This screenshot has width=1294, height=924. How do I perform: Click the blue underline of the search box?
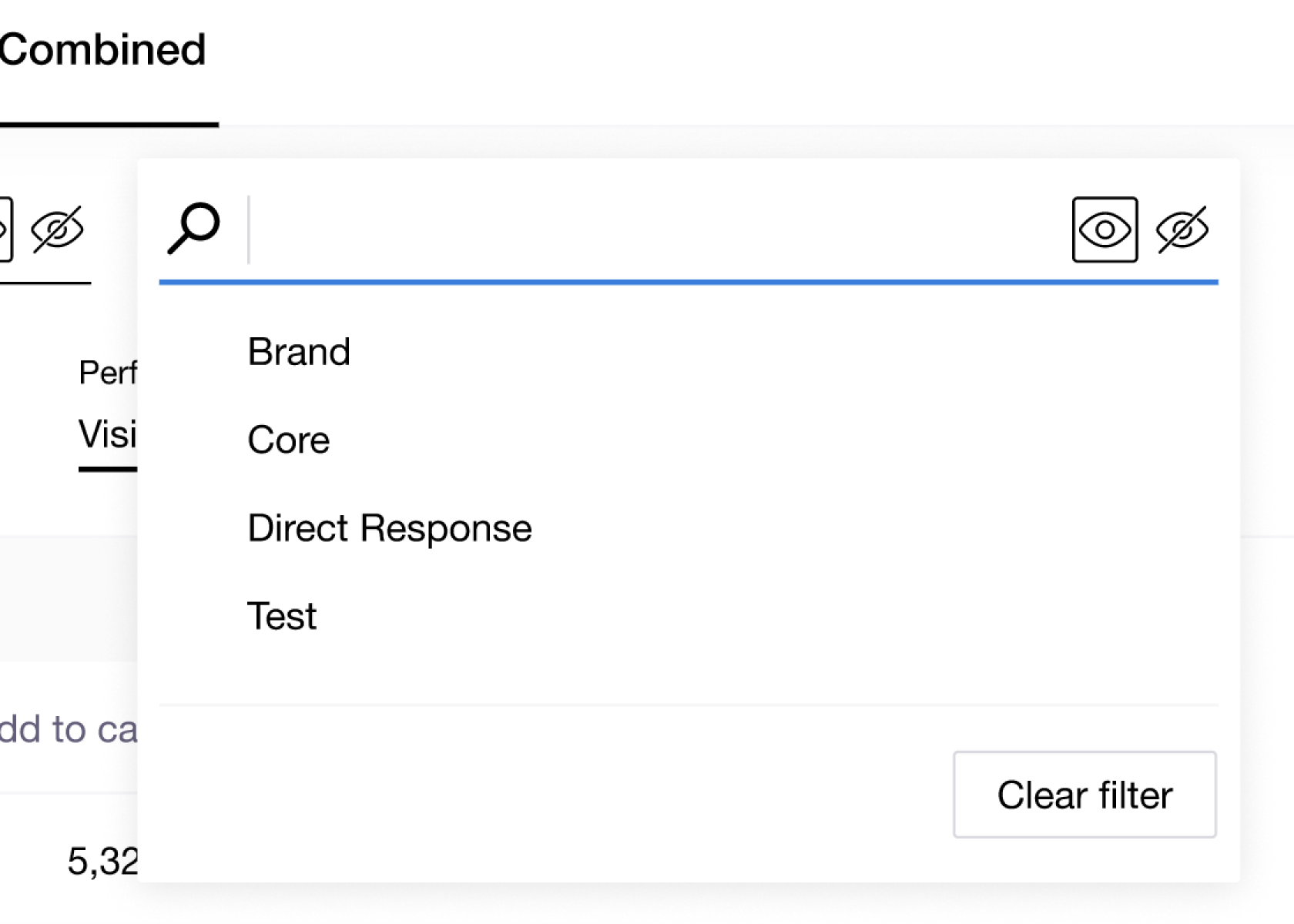pyautogui.click(x=688, y=283)
